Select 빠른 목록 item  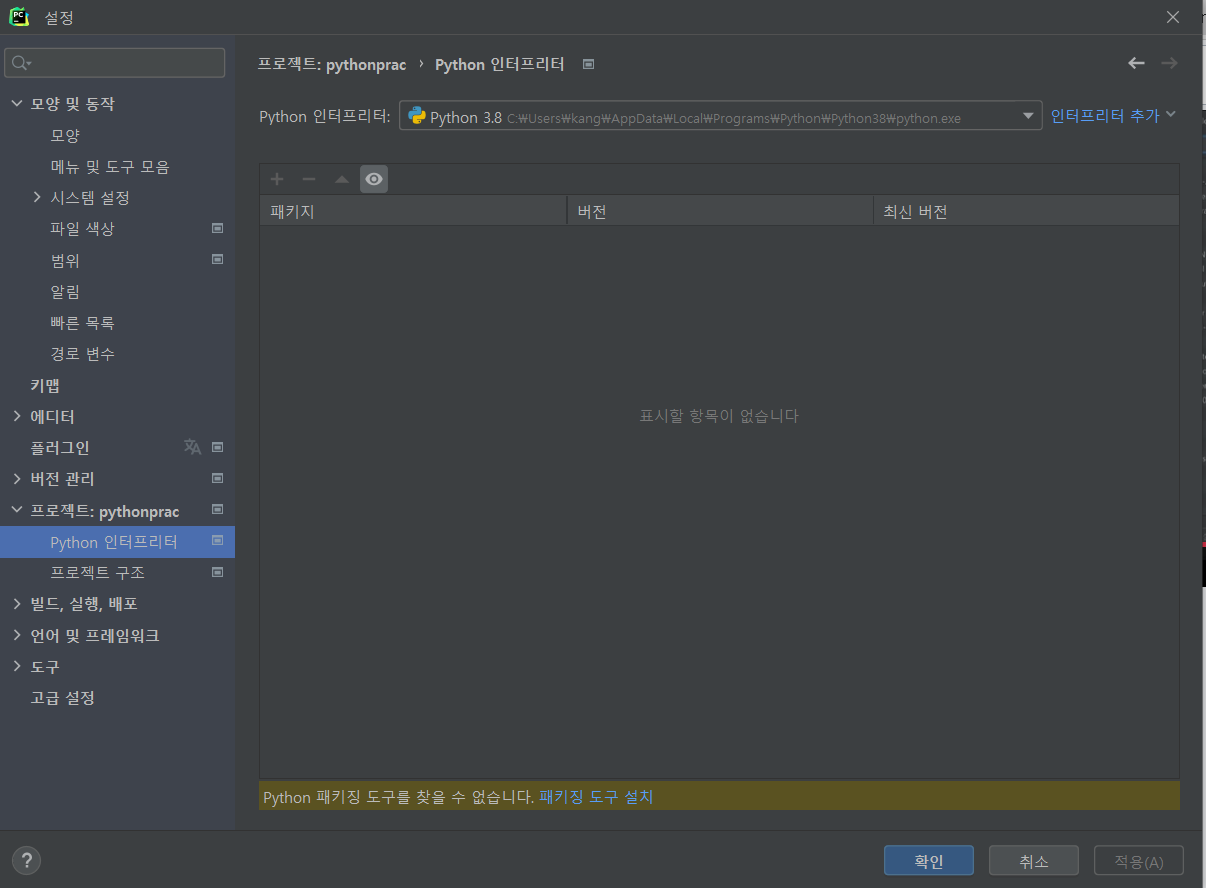coord(83,323)
